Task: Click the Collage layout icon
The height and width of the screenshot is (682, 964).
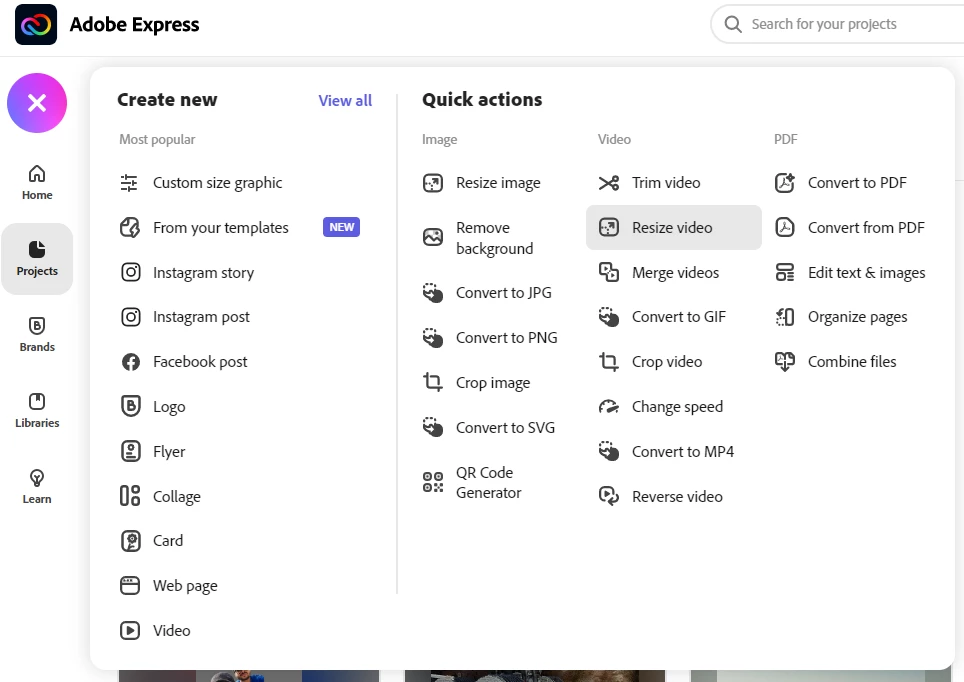Action: click(x=130, y=496)
